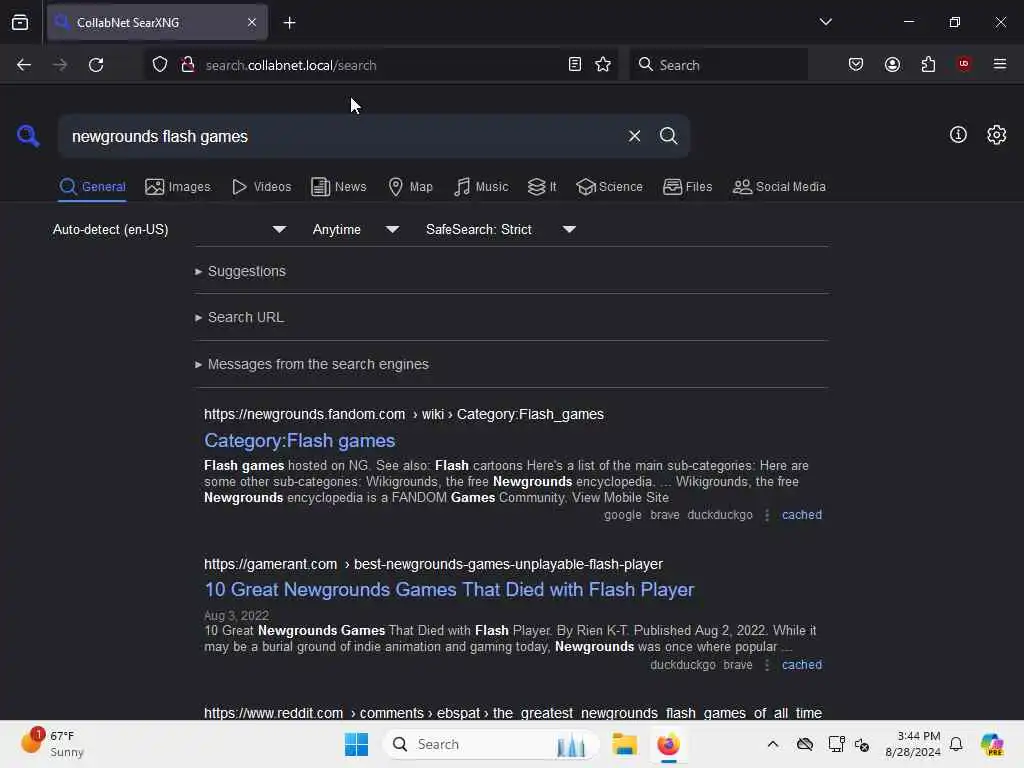The image size is (1024, 768).
Task: Click gamerant.com result URL
Action: click(433, 564)
